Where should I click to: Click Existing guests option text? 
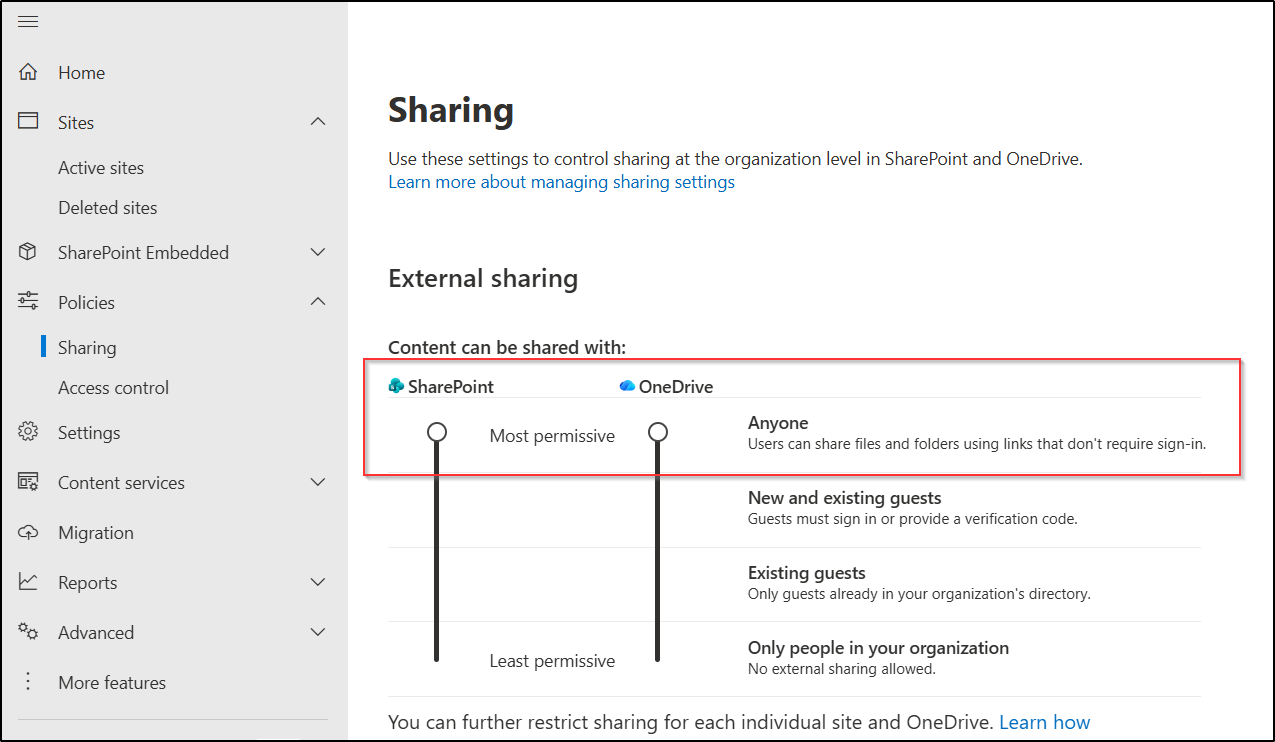pos(807,572)
